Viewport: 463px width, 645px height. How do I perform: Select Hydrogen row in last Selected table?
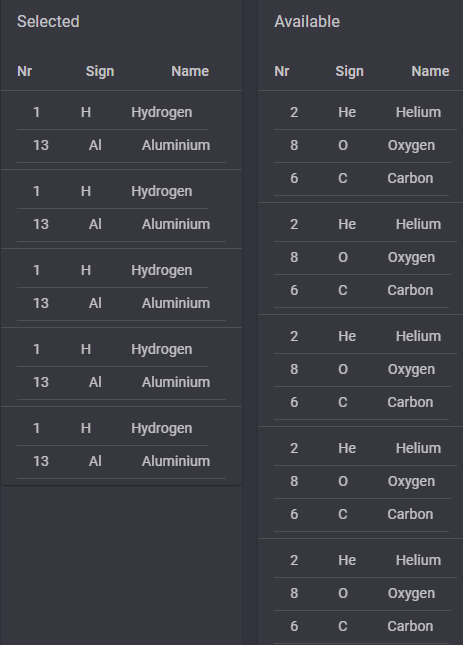click(112, 428)
